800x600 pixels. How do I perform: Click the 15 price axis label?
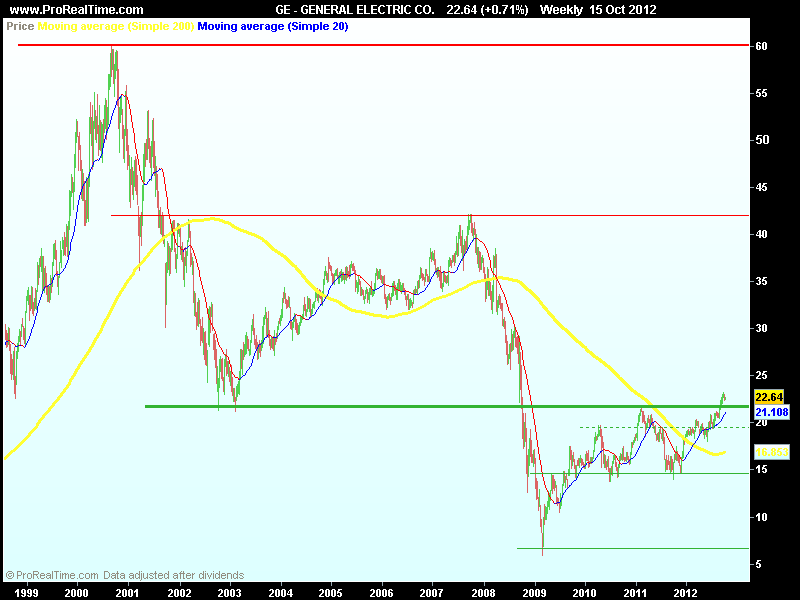click(761, 469)
